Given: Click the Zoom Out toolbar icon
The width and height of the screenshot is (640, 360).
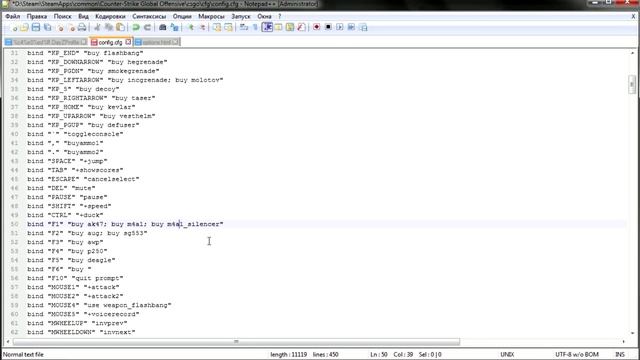Looking at the screenshot, I should pyautogui.click(x=202, y=27).
